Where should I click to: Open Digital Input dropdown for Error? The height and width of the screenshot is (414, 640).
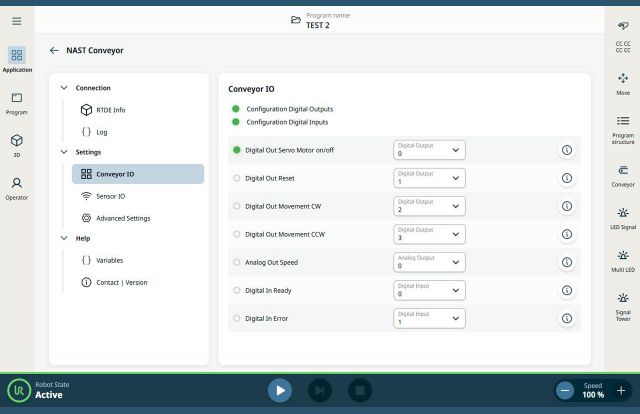click(x=429, y=318)
